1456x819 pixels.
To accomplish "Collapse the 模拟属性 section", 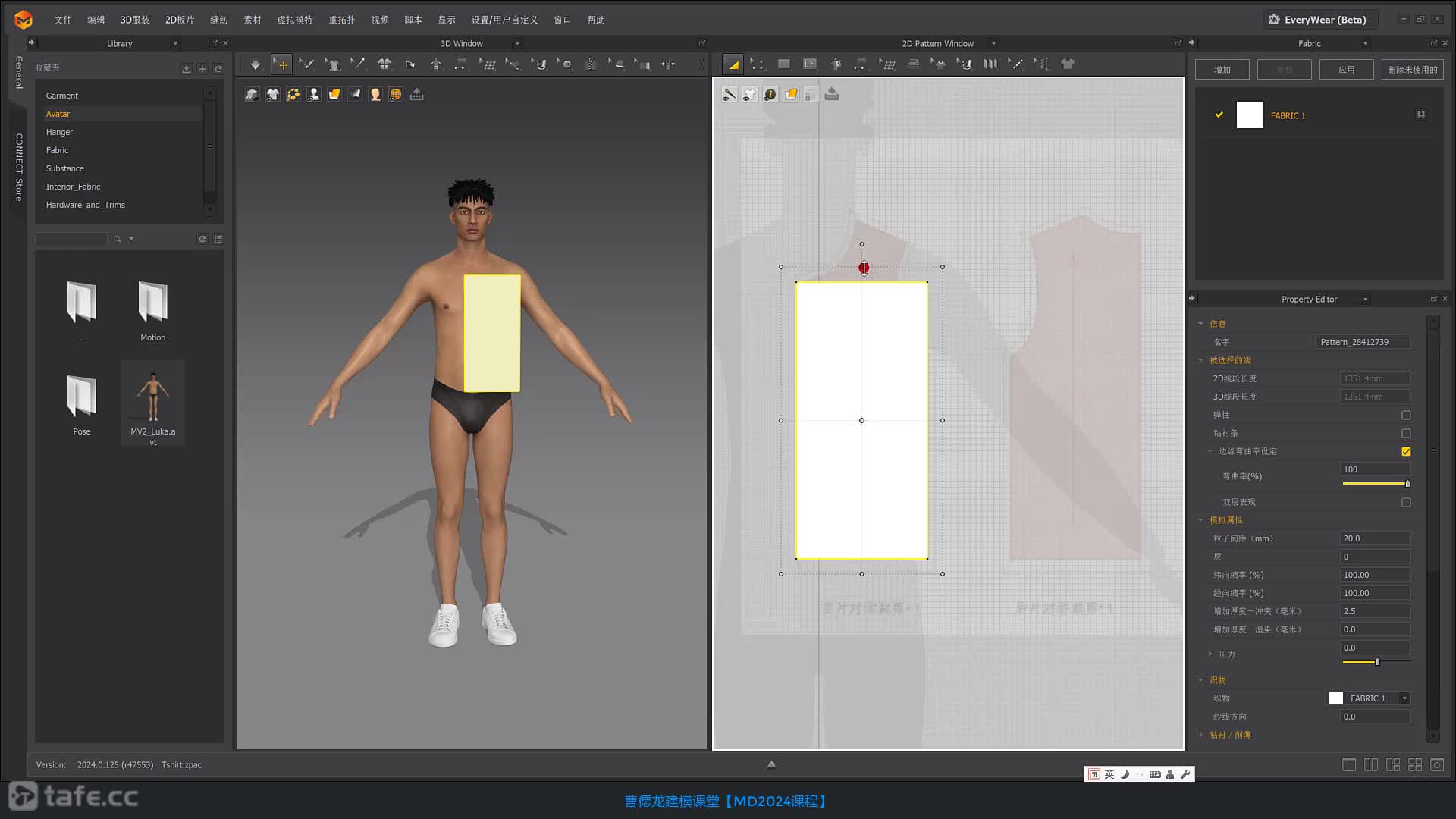I will 1200,520.
